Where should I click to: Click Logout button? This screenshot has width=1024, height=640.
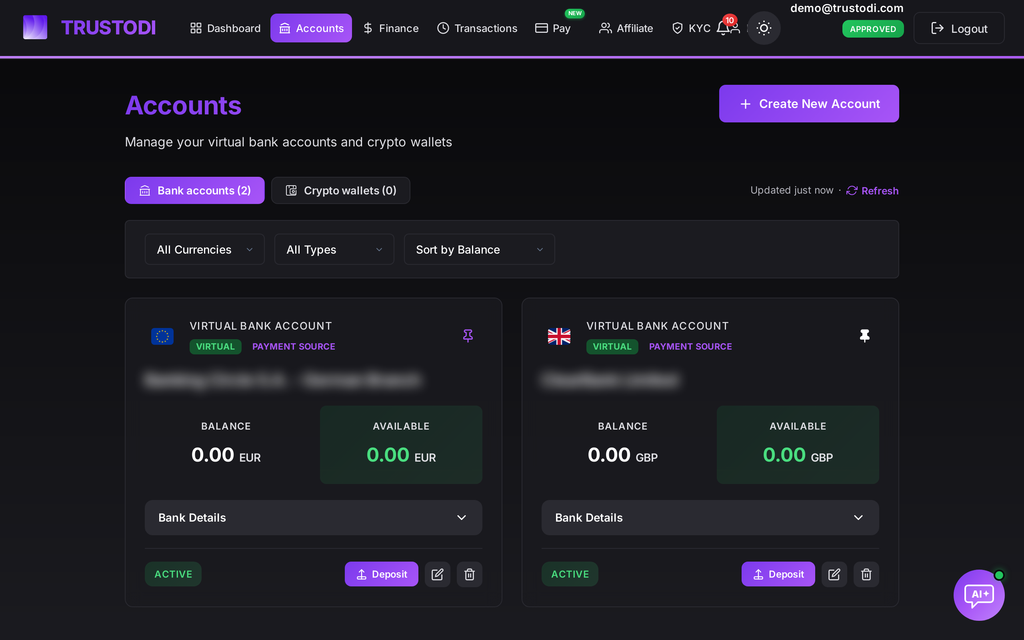pos(959,28)
